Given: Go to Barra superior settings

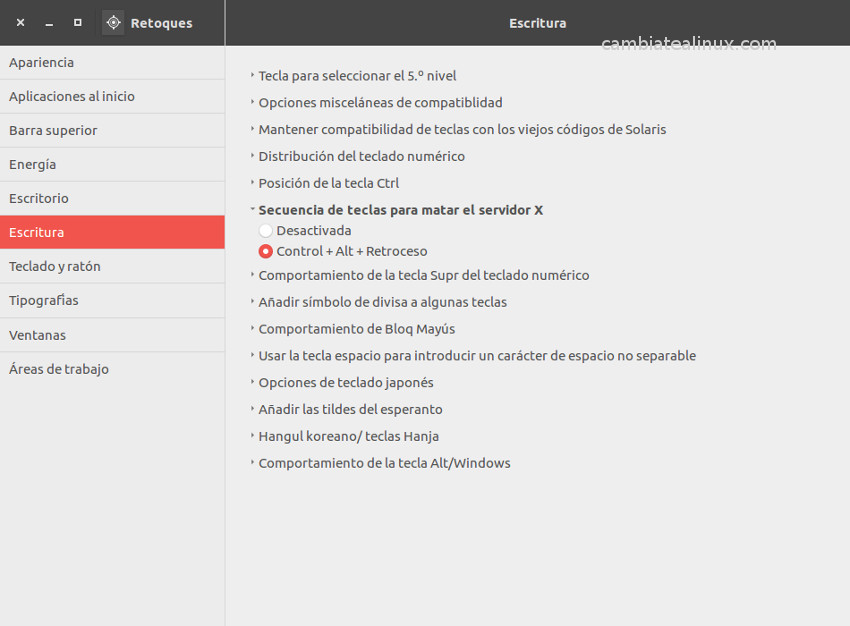Looking at the screenshot, I should [112, 131].
